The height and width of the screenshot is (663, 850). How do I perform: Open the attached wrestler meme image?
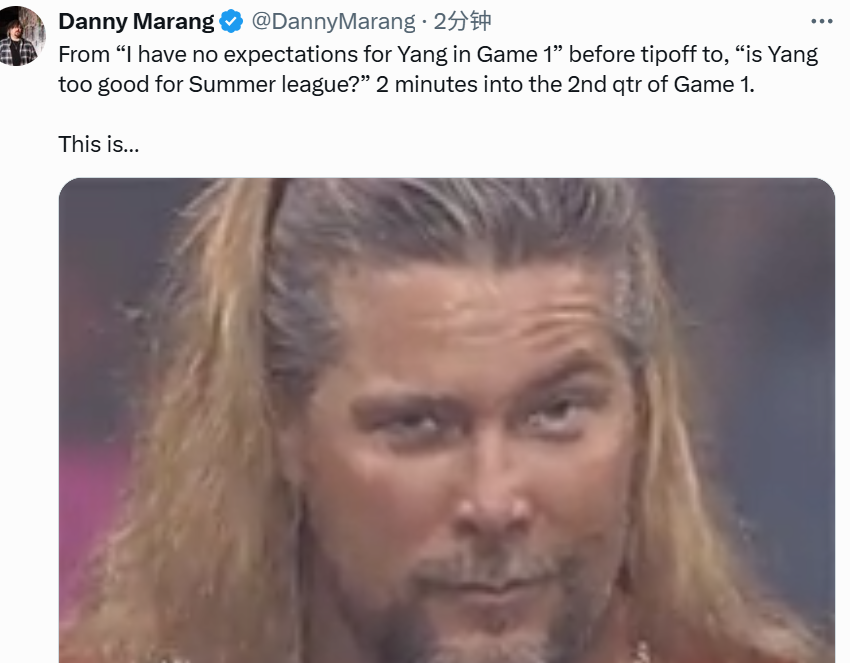coord(446,420)
